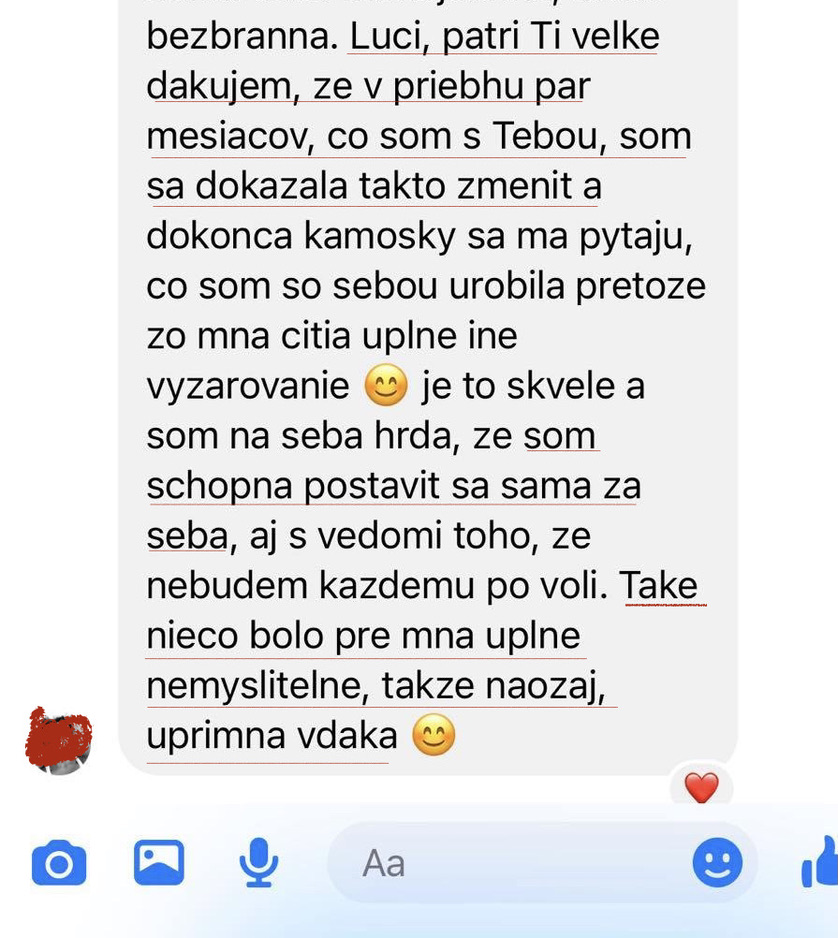This screenshot has width=838, height=938.
Task: Open the photo gallery picker icon
Action: [159, 863]
